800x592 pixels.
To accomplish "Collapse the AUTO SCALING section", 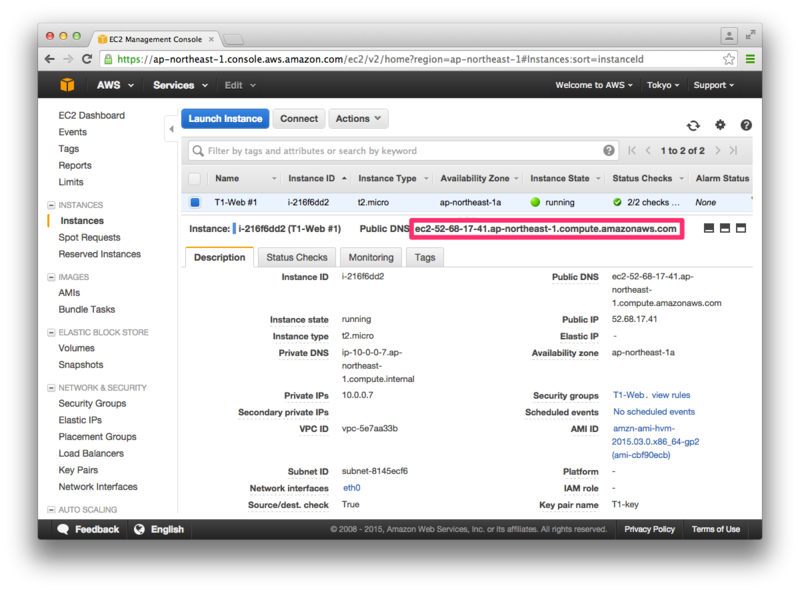I will (51, 510).
